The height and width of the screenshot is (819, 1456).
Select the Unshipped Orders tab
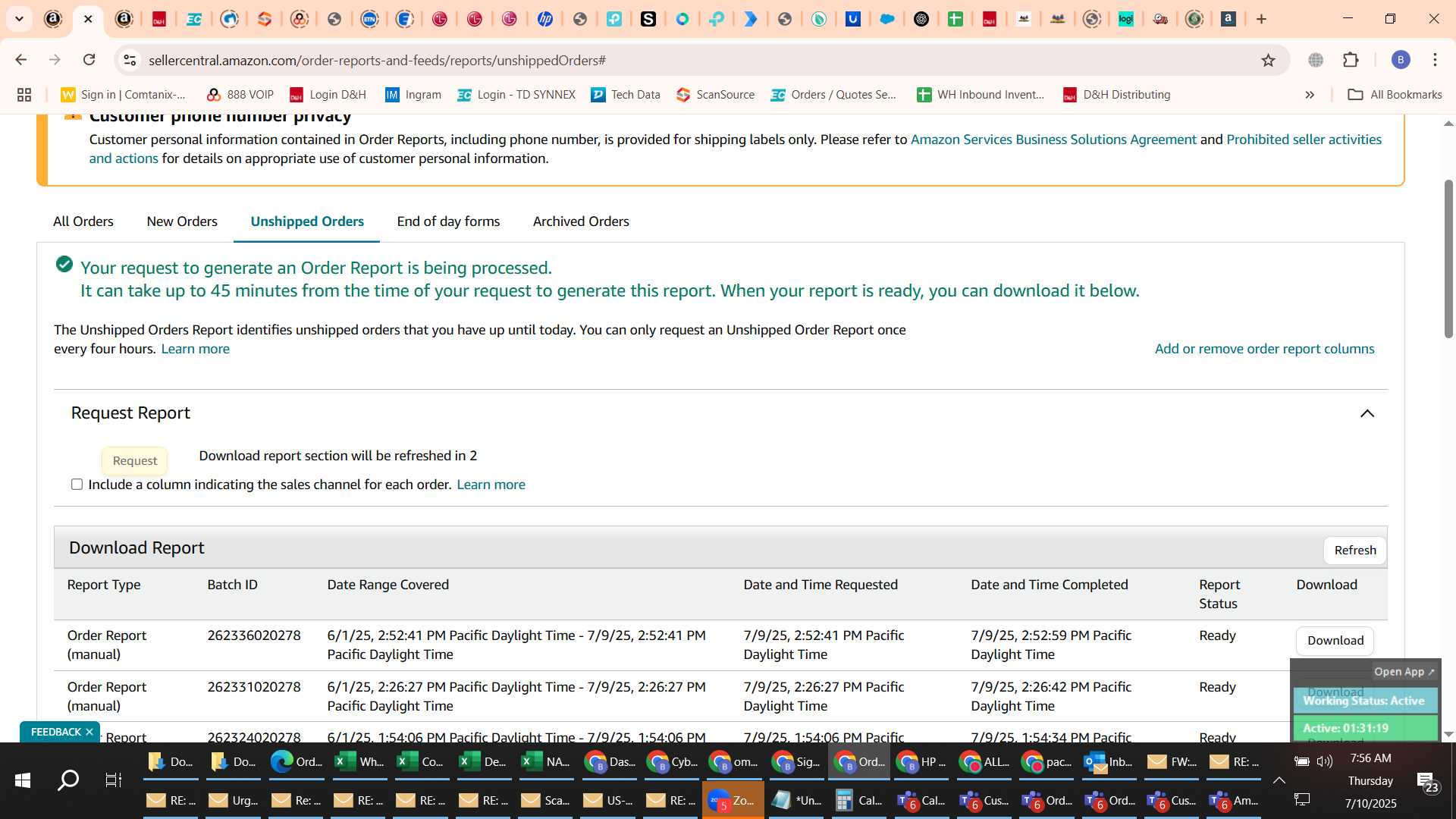point(307,221)
